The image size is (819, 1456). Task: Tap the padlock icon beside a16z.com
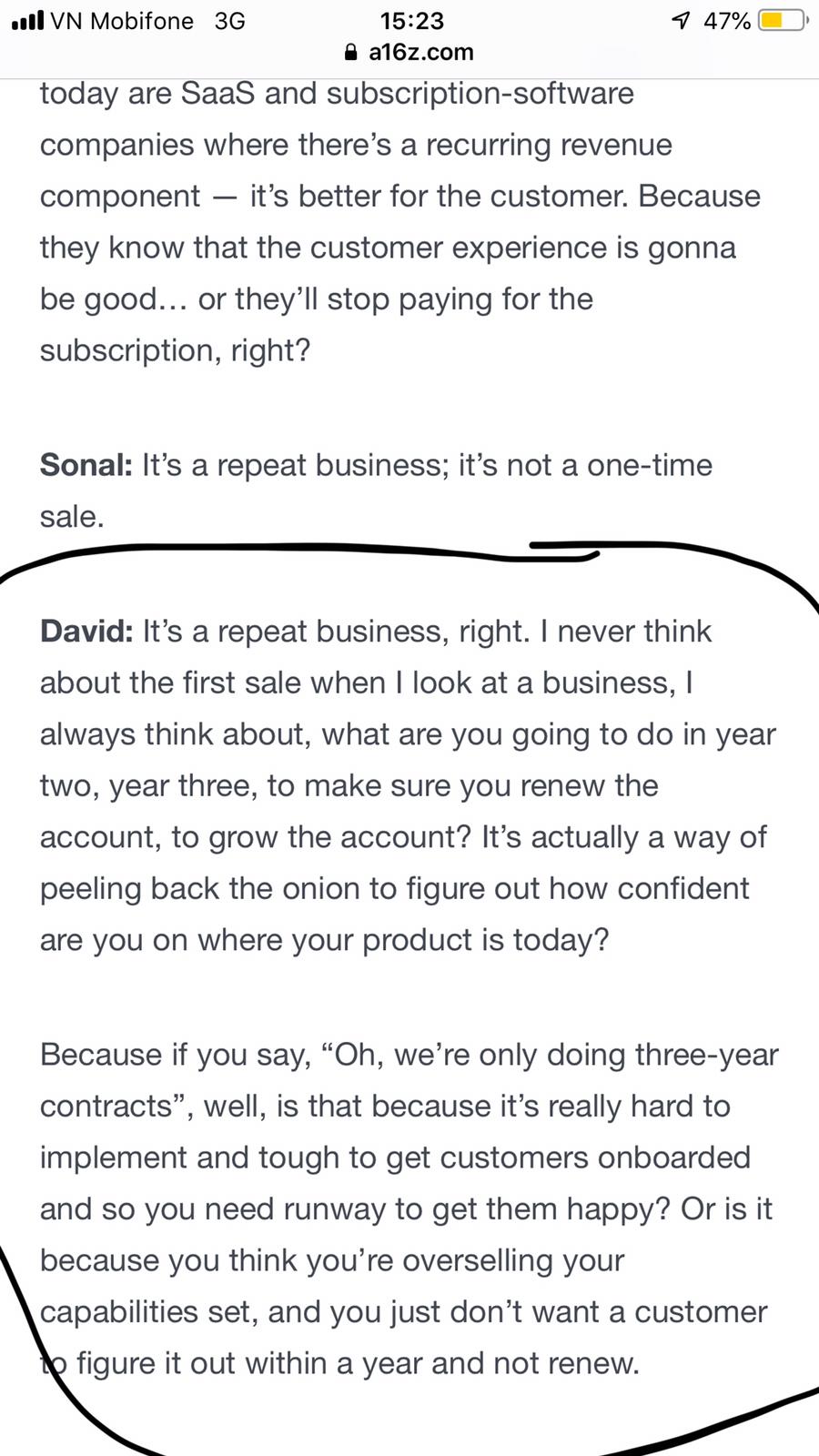[352, 53]
